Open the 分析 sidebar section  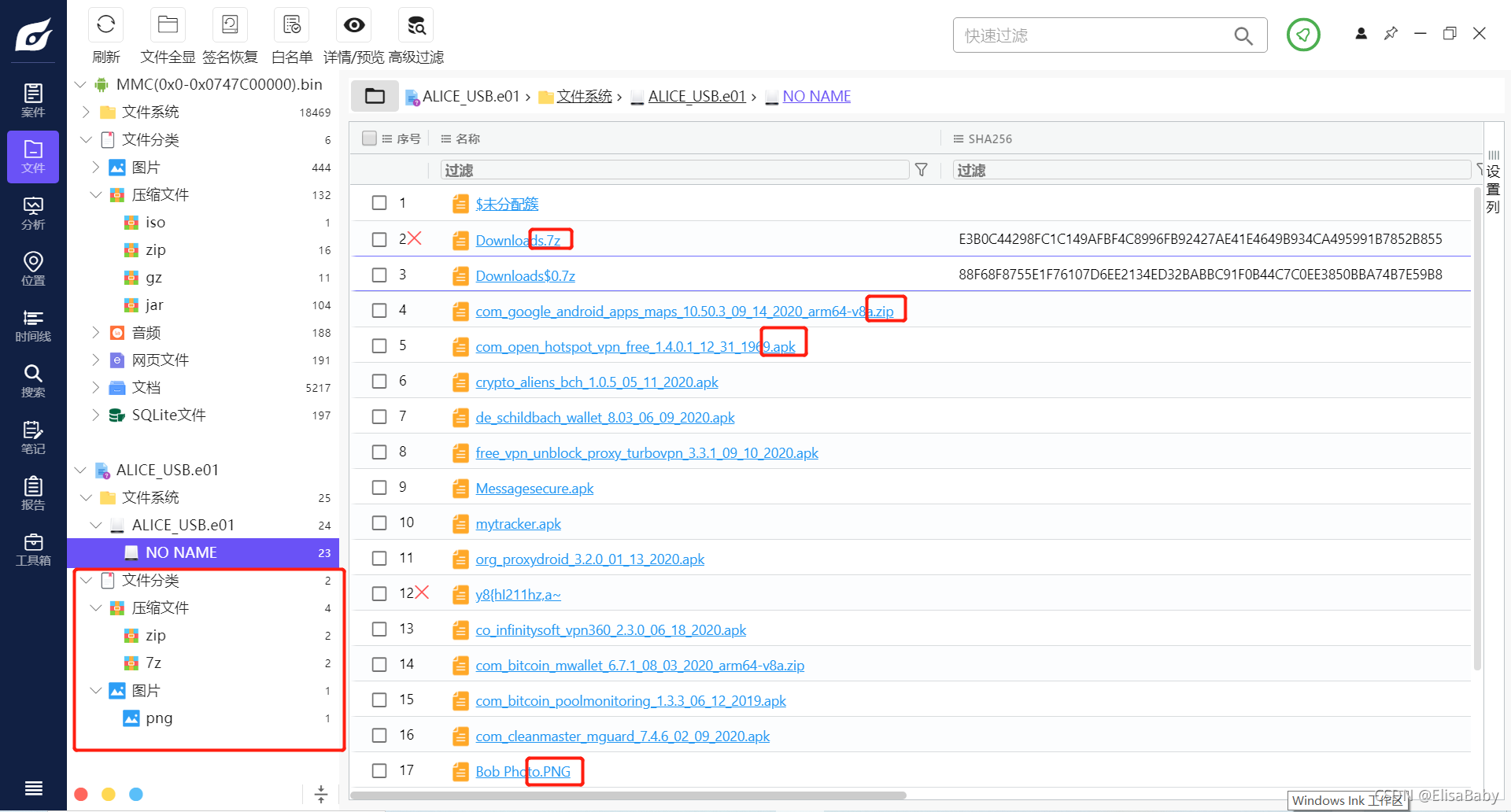(33, 213)
